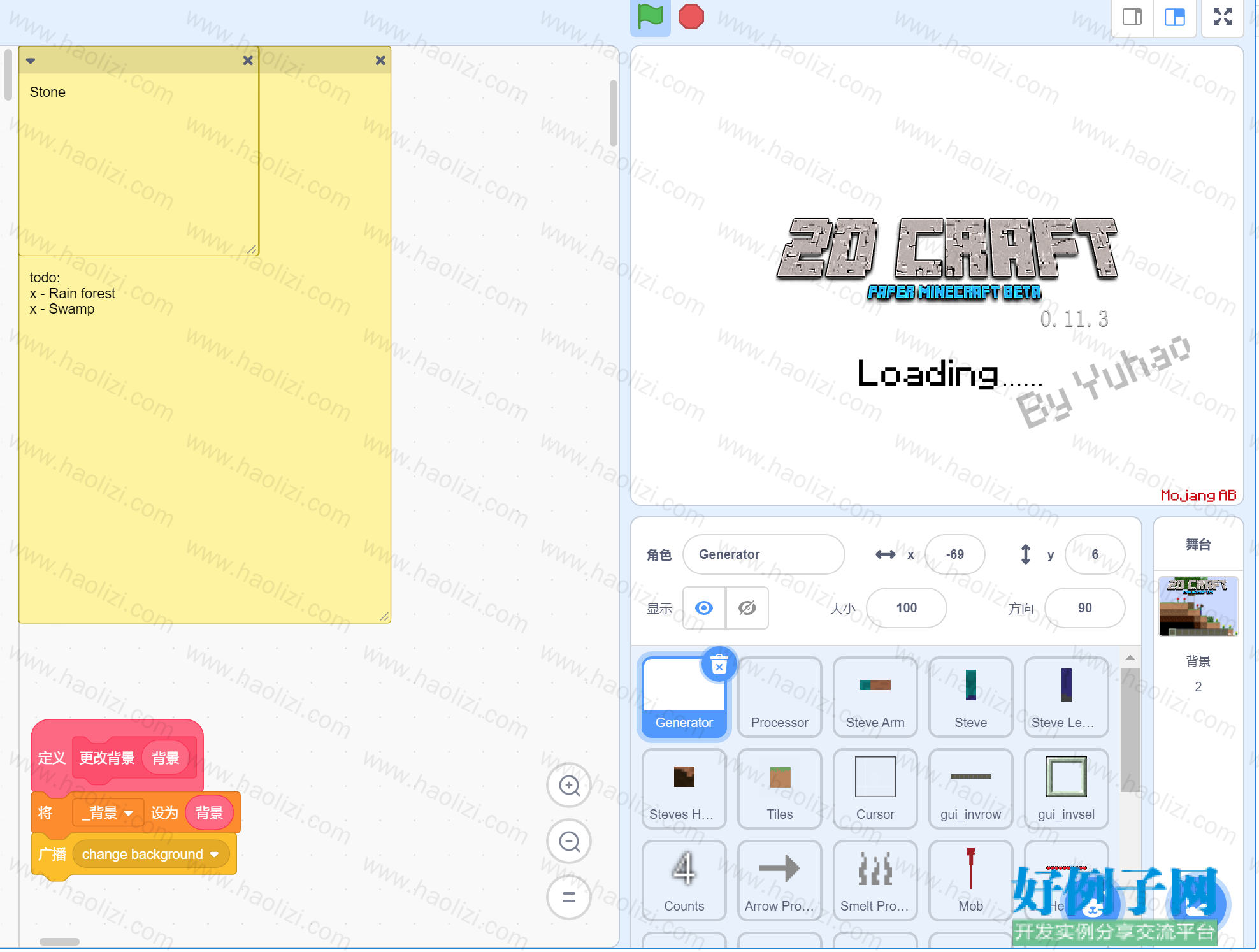
Task: Click the 设为 block's 背景 value slot
Action: [210, 813]
